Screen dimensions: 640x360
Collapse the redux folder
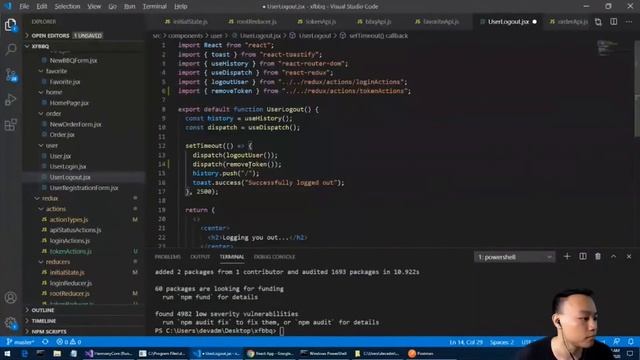click(49, 198)
